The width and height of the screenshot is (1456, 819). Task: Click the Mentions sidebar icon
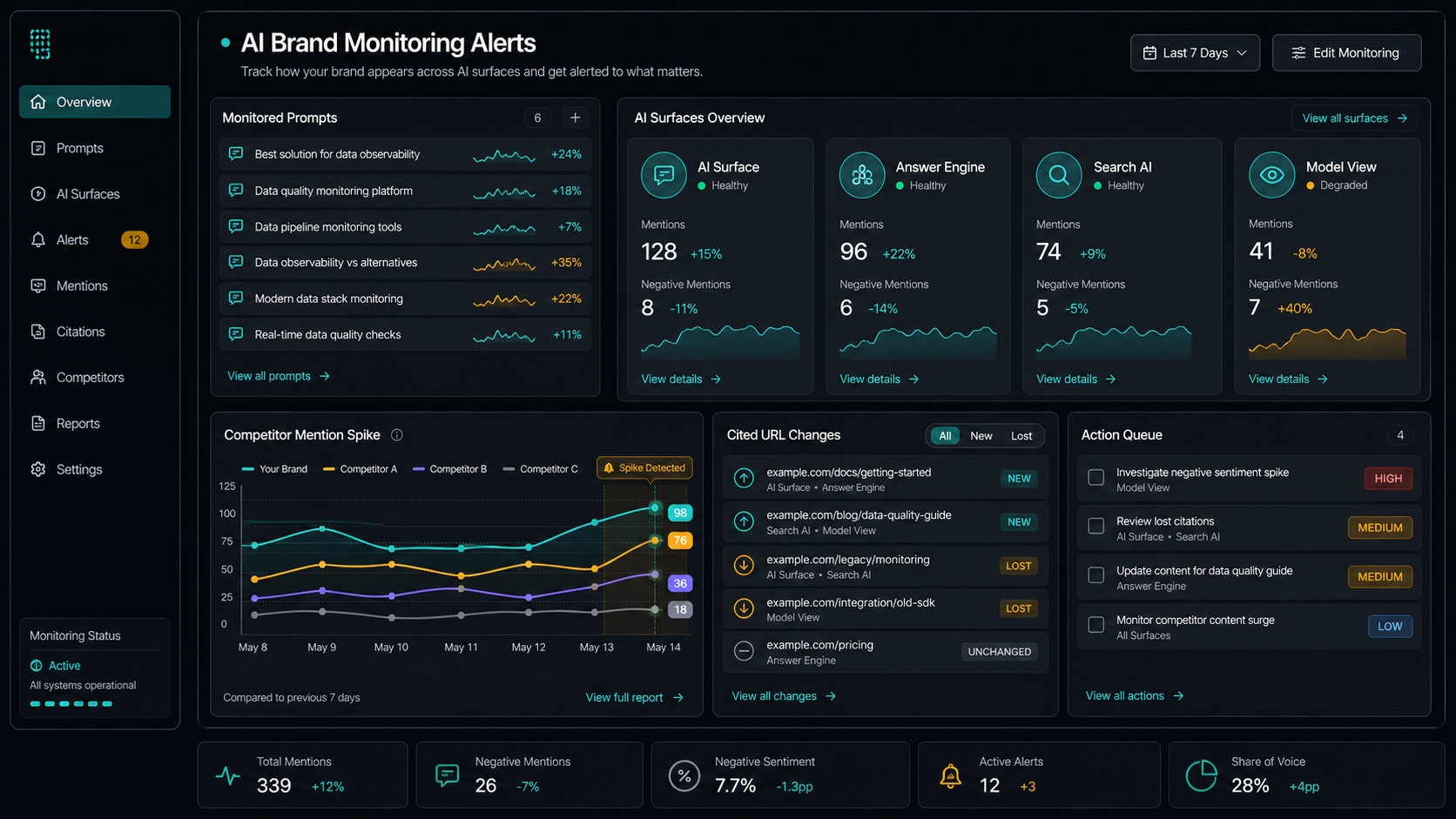38,285
